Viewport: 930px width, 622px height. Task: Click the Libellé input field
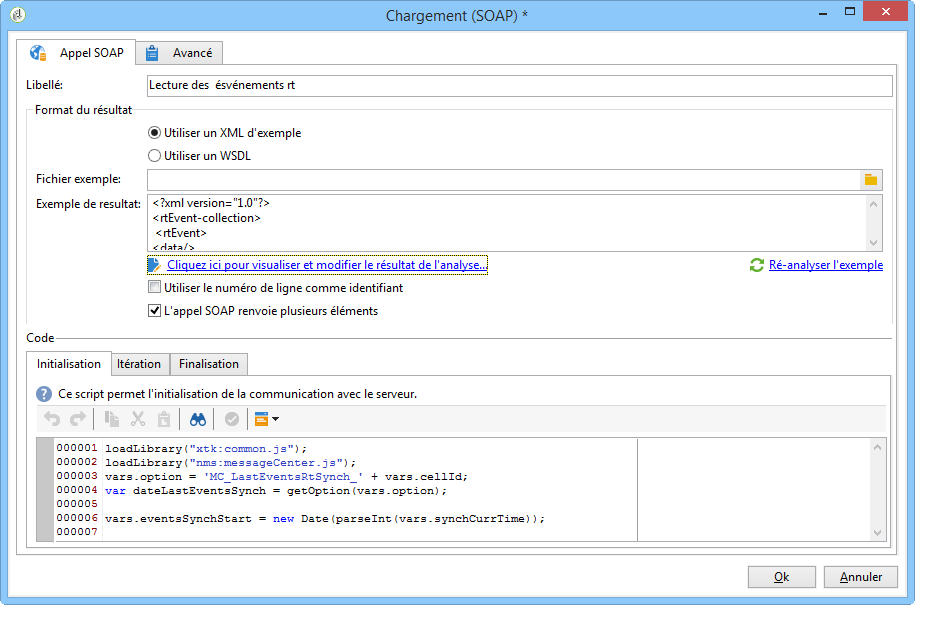coord(520,85)
